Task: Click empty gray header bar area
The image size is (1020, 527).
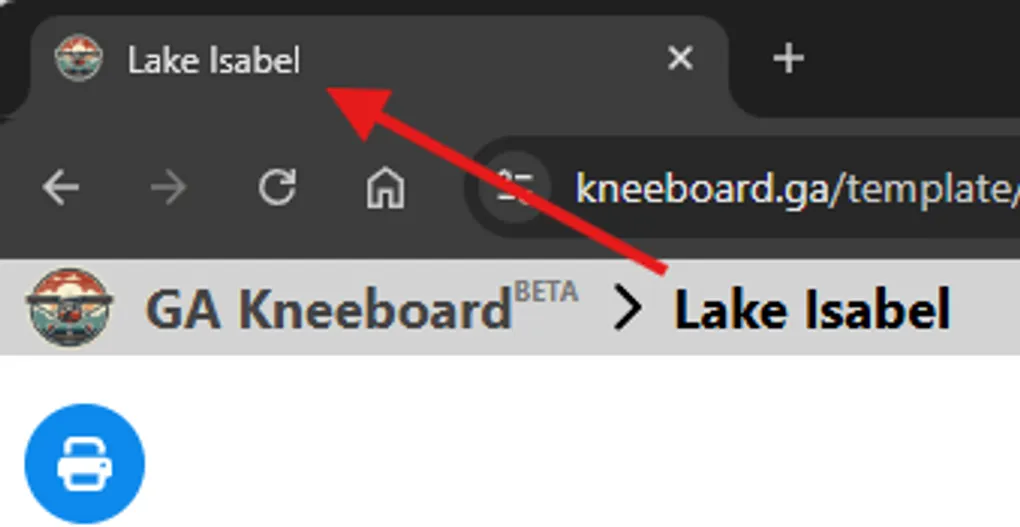Action: (x=985, y=308)
